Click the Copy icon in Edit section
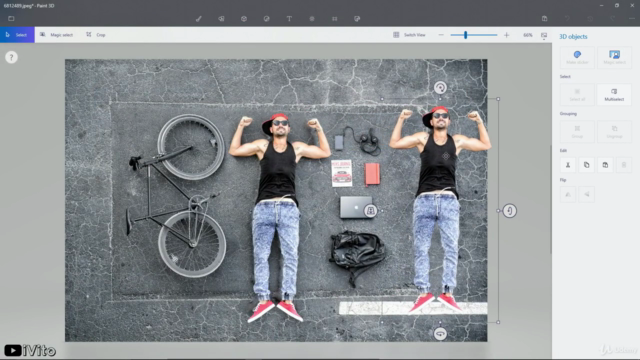This screenshot has height=360, width=640. point(587,165)
